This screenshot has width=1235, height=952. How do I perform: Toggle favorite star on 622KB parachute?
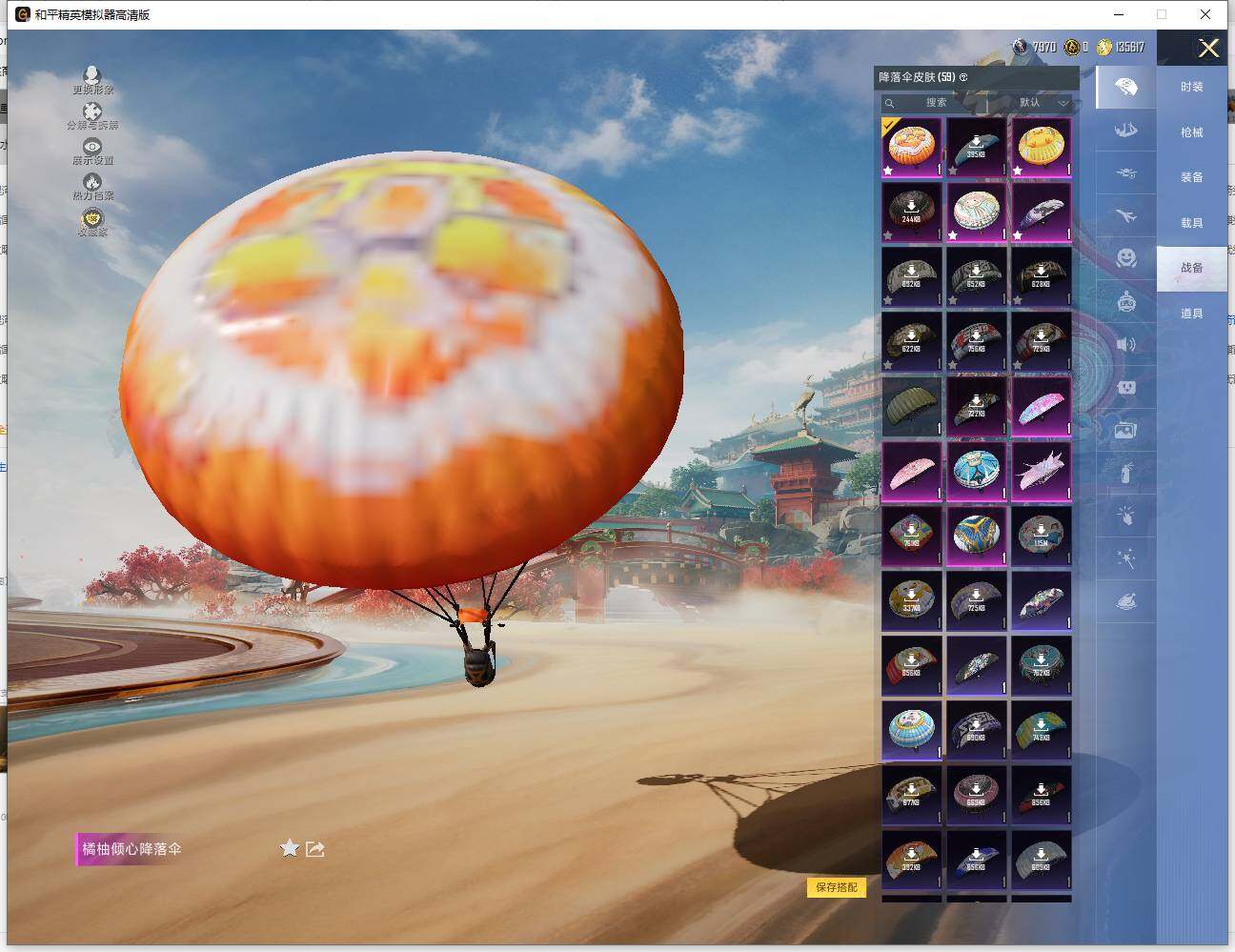click(888, 365)
